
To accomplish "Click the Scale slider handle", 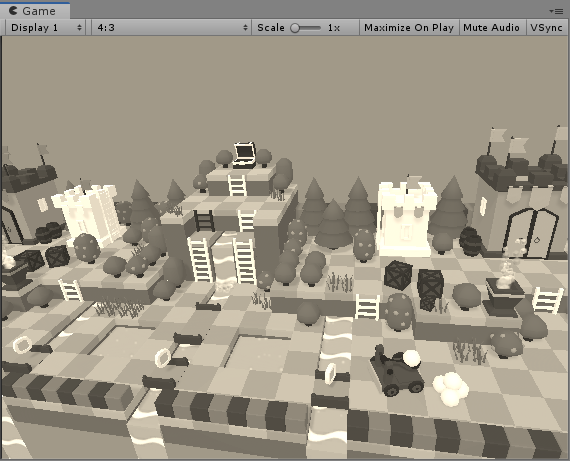I will pyautogui.click(x=295, y=28).
